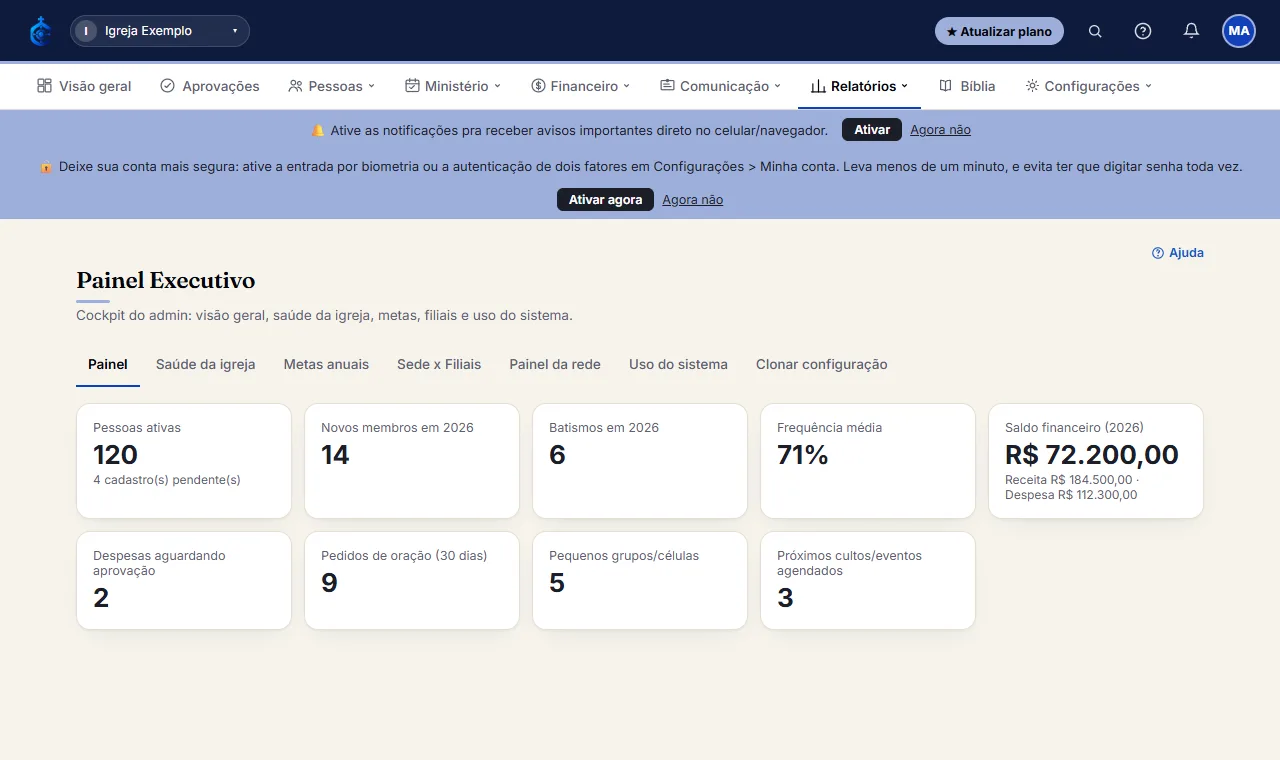Dismiss notifications banner with Agora não
This screenshot has width=1280, height=760.
tap(940, 130)
